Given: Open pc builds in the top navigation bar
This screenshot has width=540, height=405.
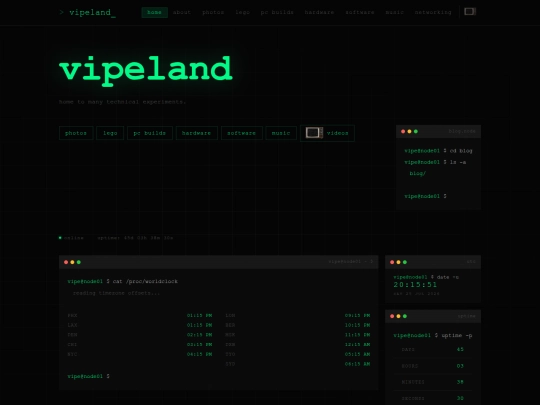Looking at the screenshot, I should pyautogui.click(x=277, y=12).
